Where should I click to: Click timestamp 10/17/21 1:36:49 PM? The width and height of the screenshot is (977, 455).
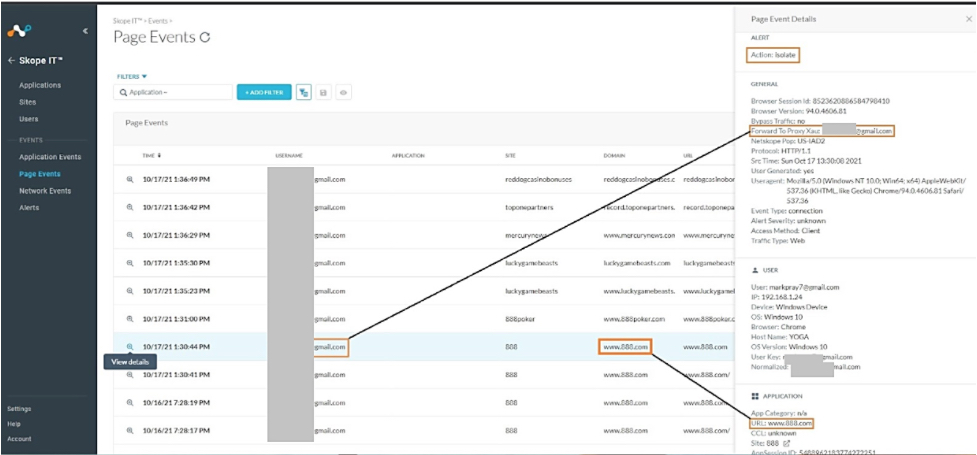pos(176,179)
